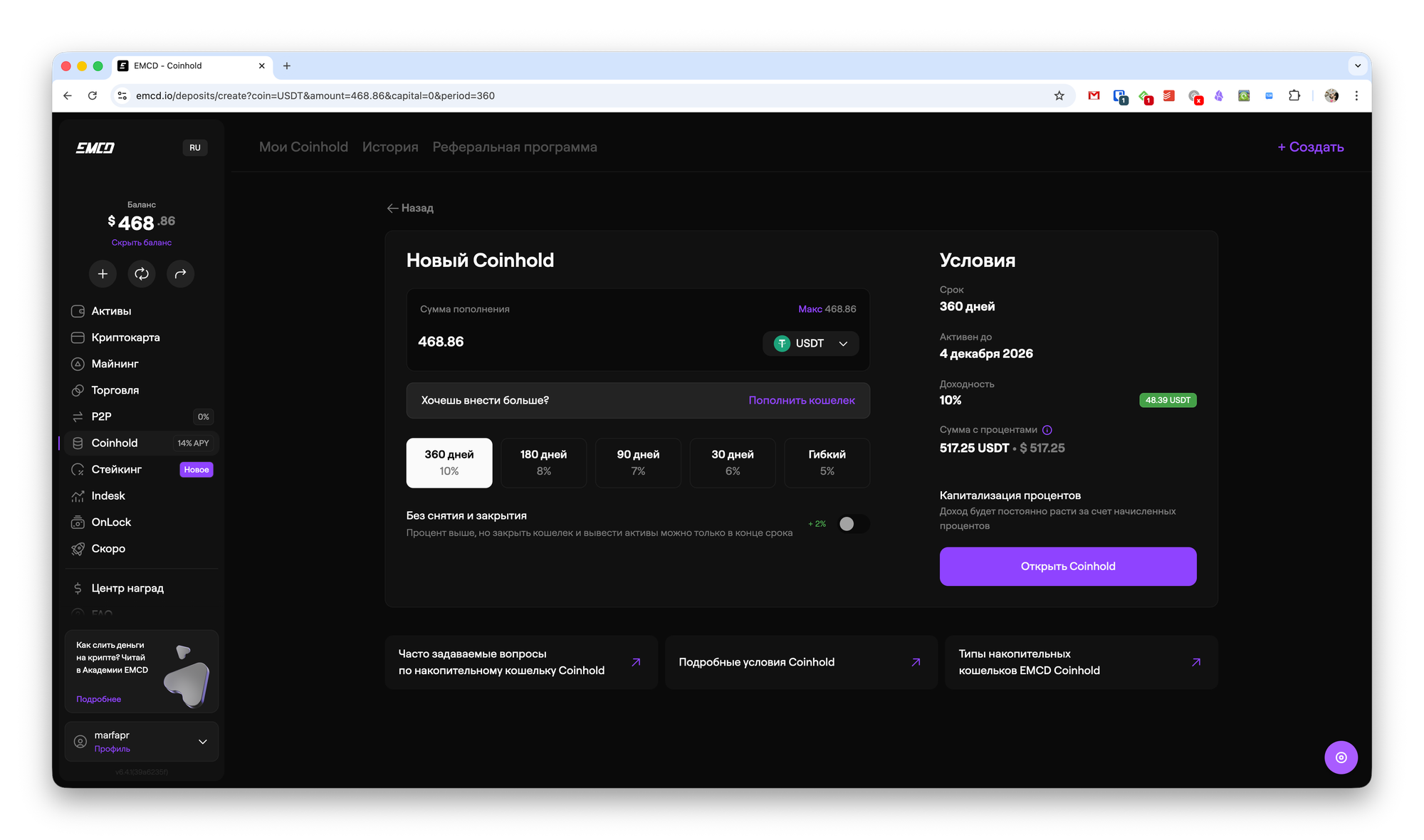
Task: Bookmark page with the star icon
Action: tap(1059, 95)
